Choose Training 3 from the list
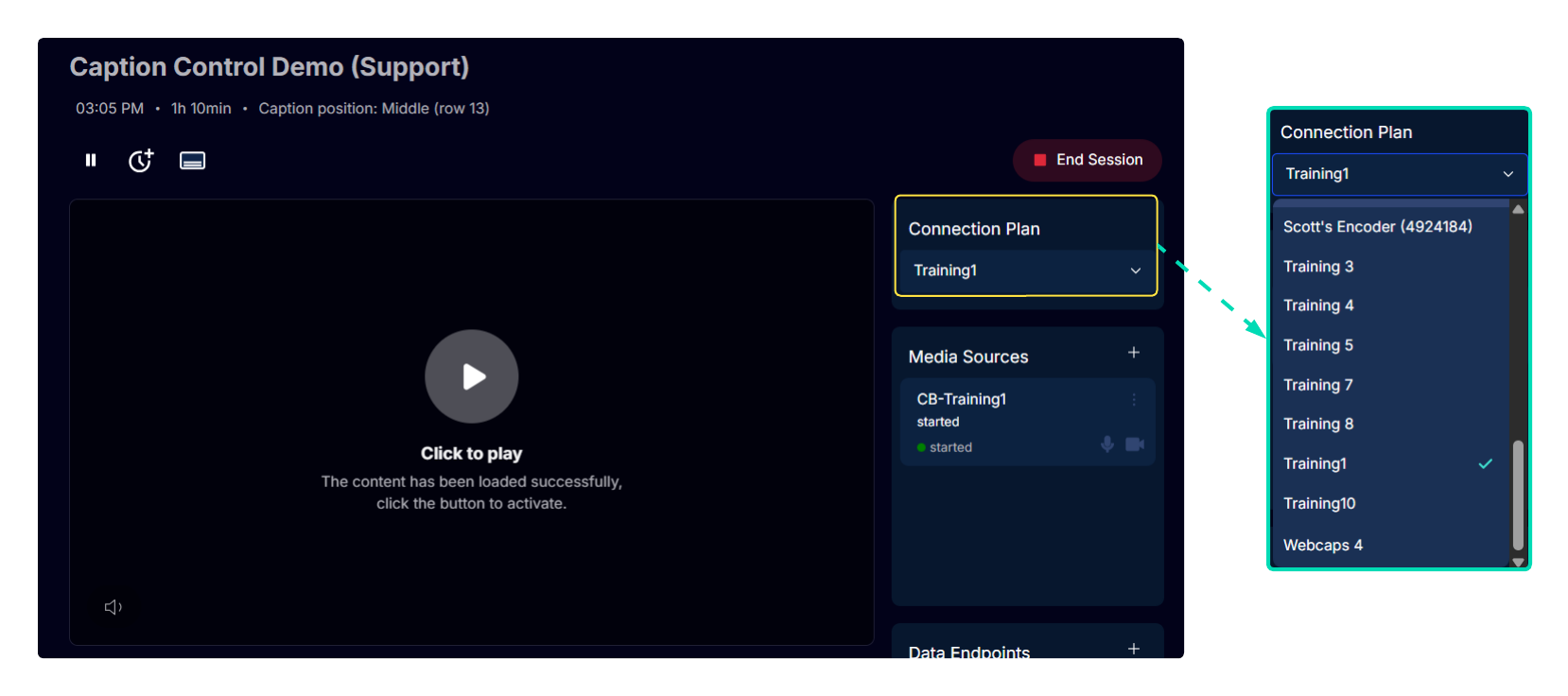This screenshot has width=1568, height=696. pos(1318,267)
